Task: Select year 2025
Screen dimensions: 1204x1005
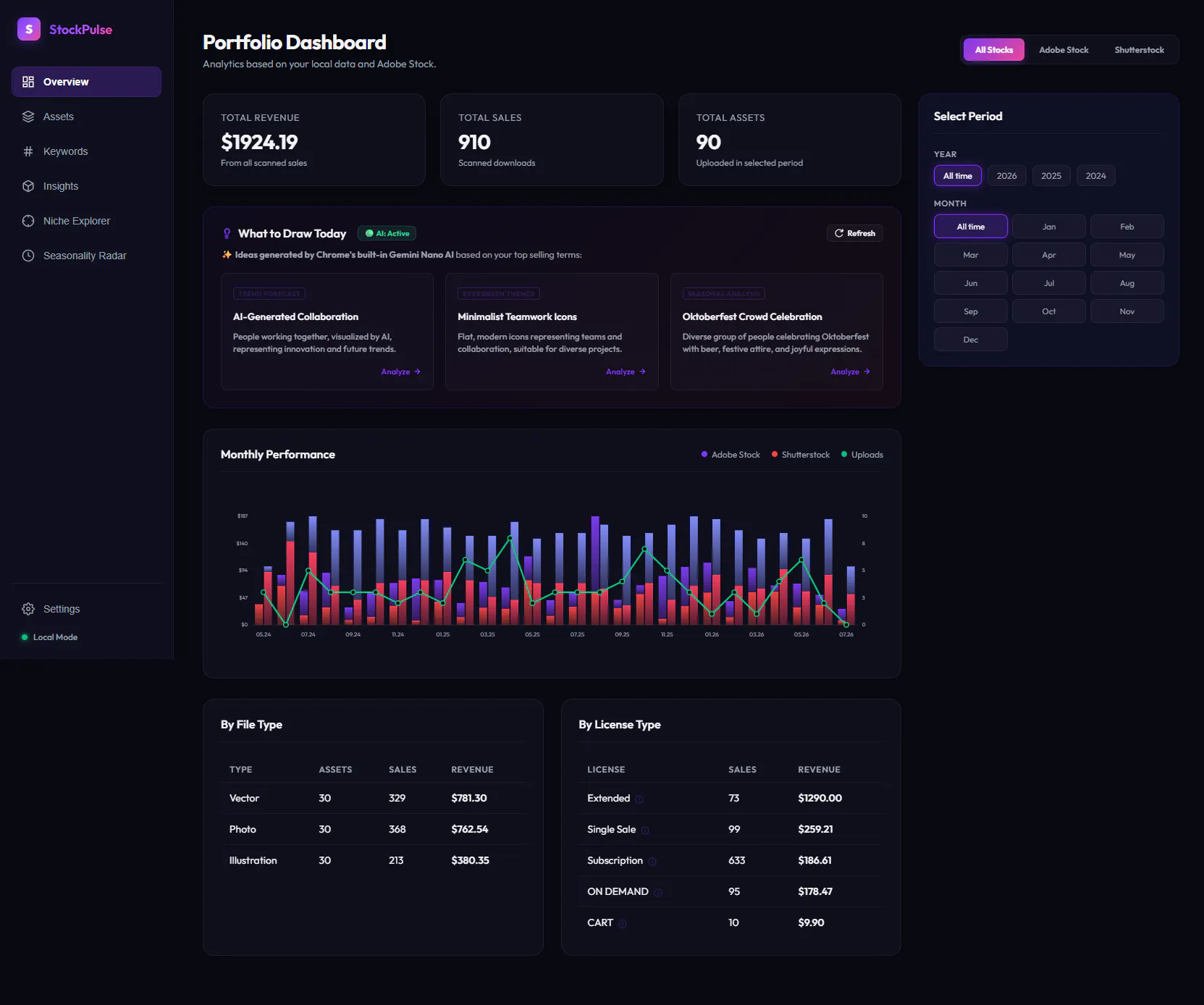Action: click(x=1051, y=176)
